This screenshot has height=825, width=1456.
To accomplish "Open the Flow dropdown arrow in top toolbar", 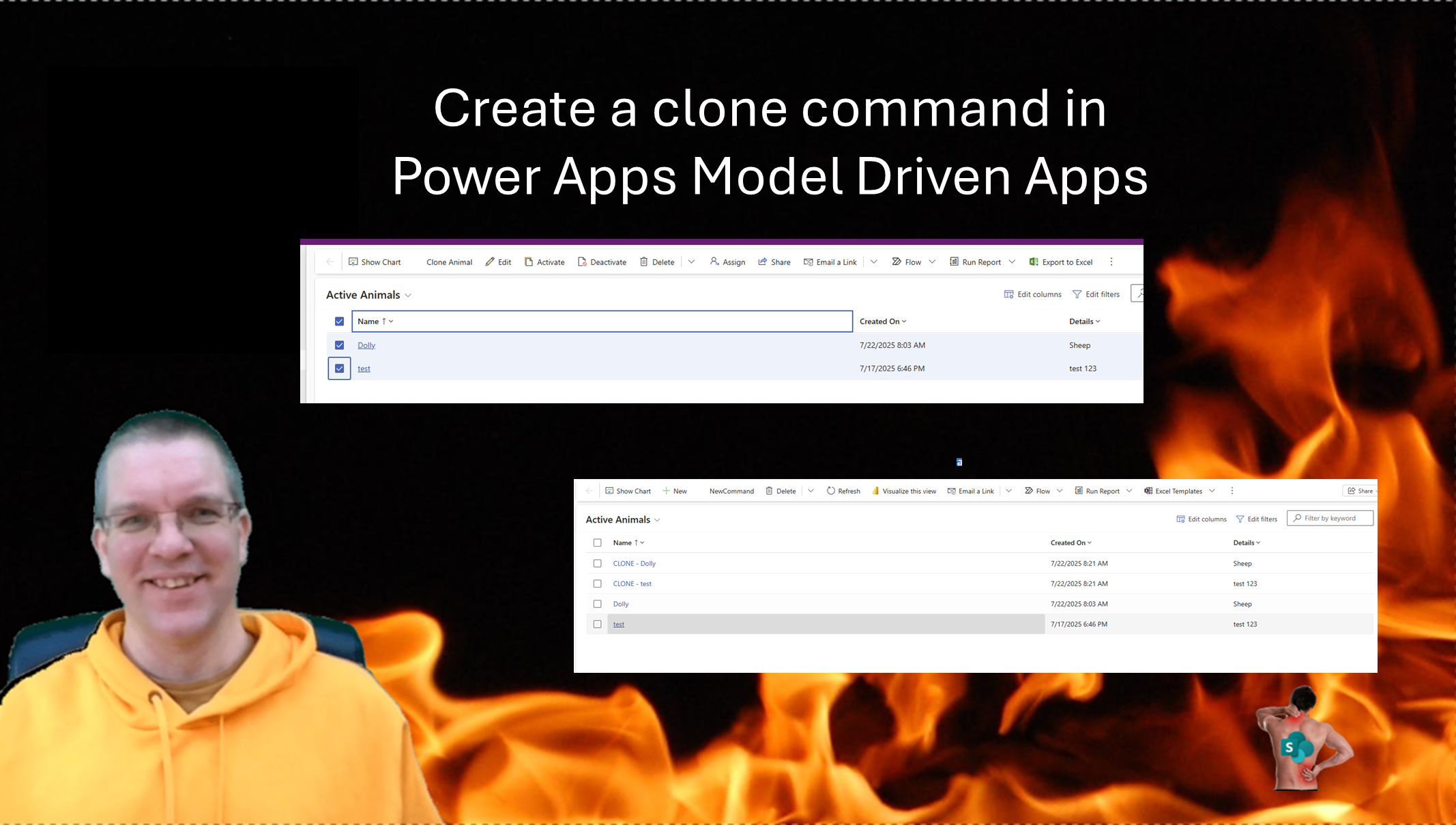I will [932, 262].
